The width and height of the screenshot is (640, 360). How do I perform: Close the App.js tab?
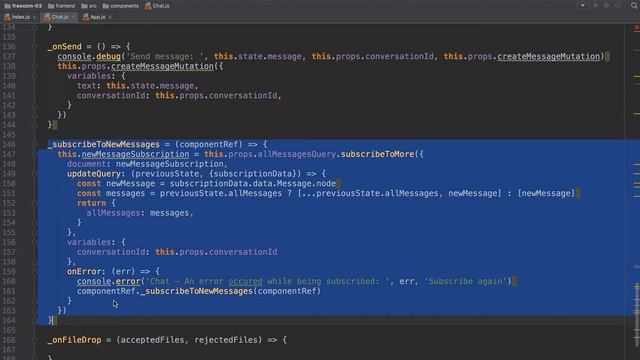click(x=110, y=17)
